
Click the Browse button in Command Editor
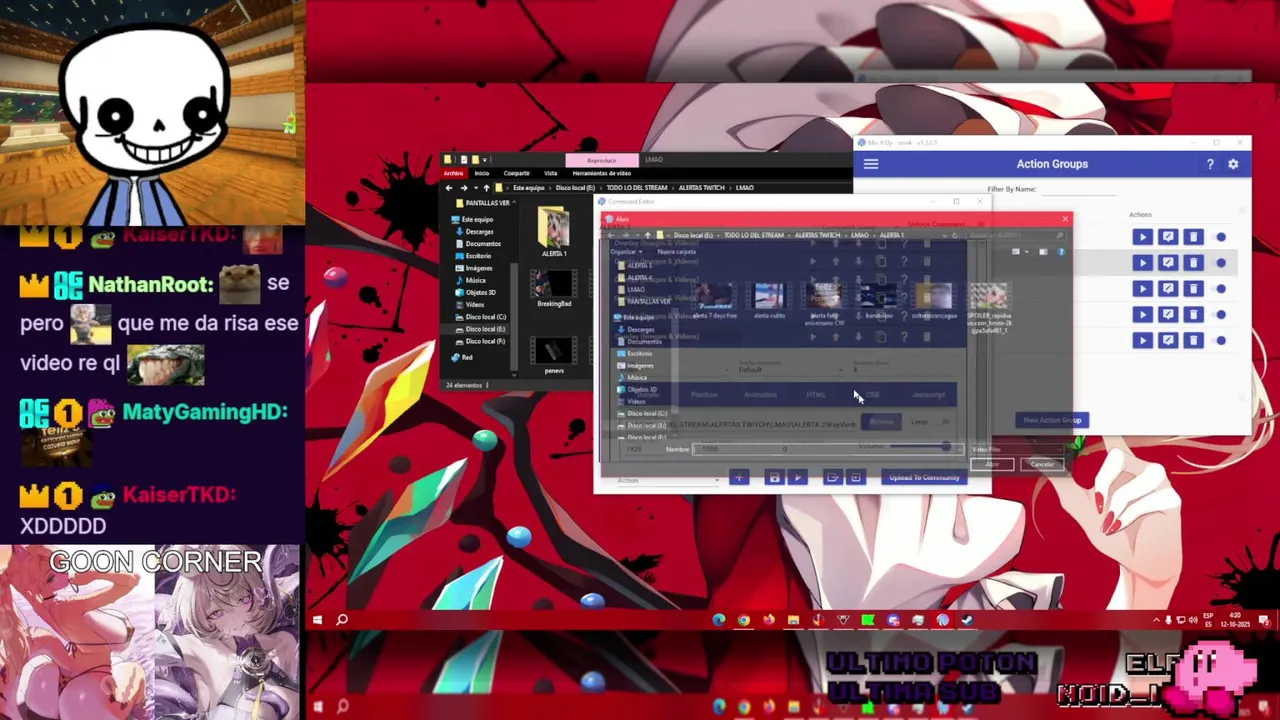(x=881, y=422)
